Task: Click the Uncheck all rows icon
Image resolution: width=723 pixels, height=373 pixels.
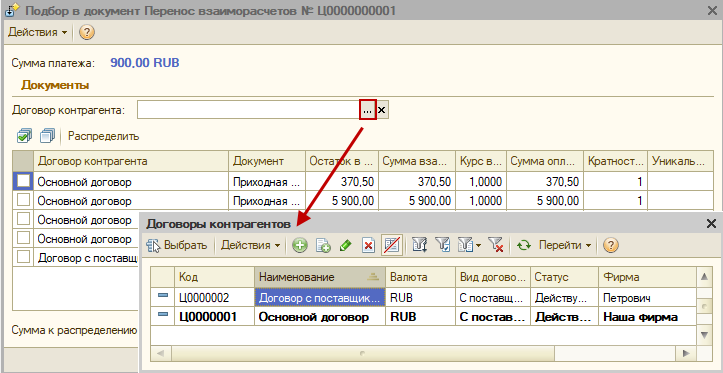Action: click(47, 136)
